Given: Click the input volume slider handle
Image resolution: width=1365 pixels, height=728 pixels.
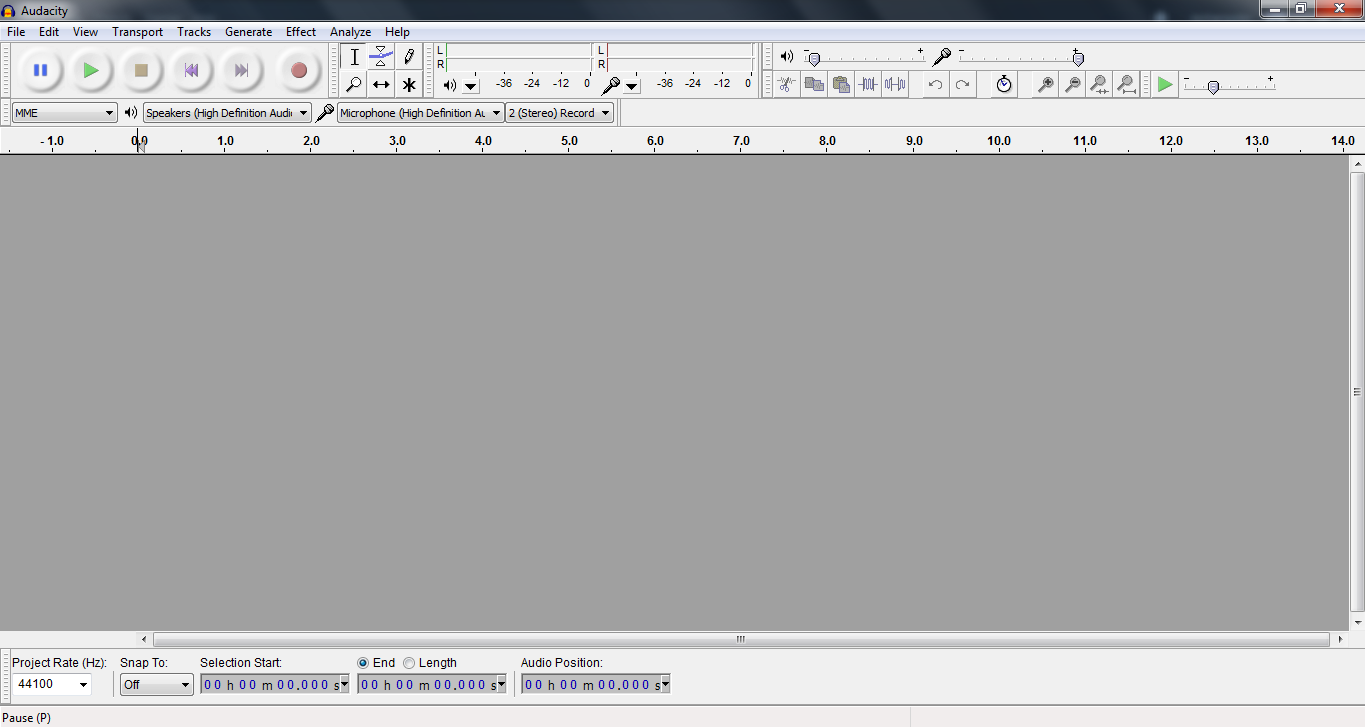Looking at the screenshot, I should (1078, 60).
